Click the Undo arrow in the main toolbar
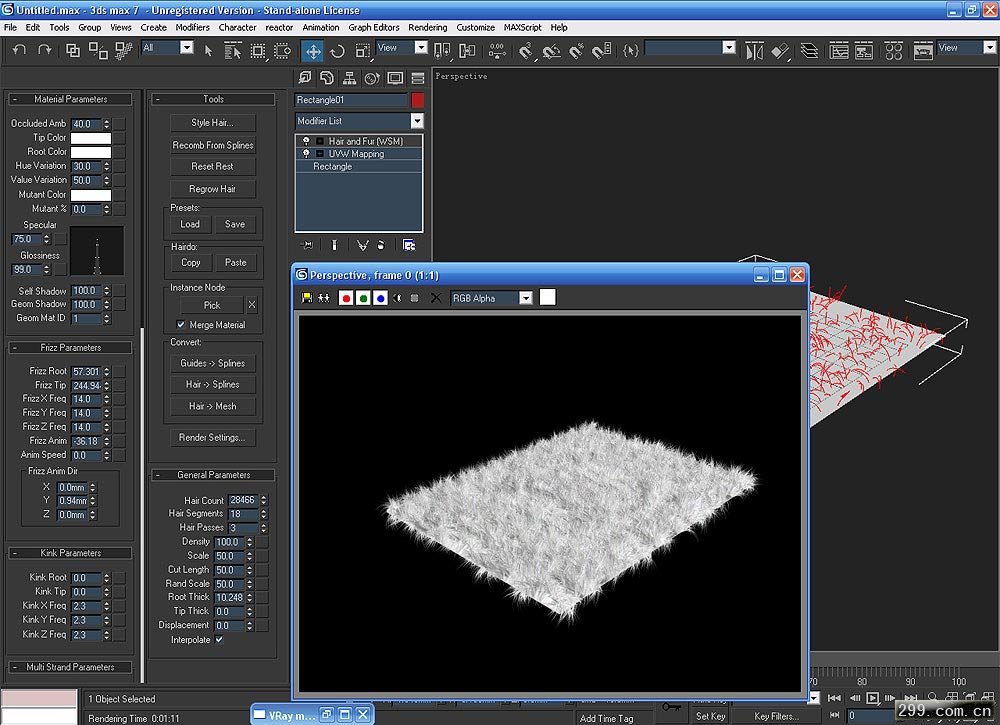Viewport: 1000px width, 725px height. (x=19, y=50)
